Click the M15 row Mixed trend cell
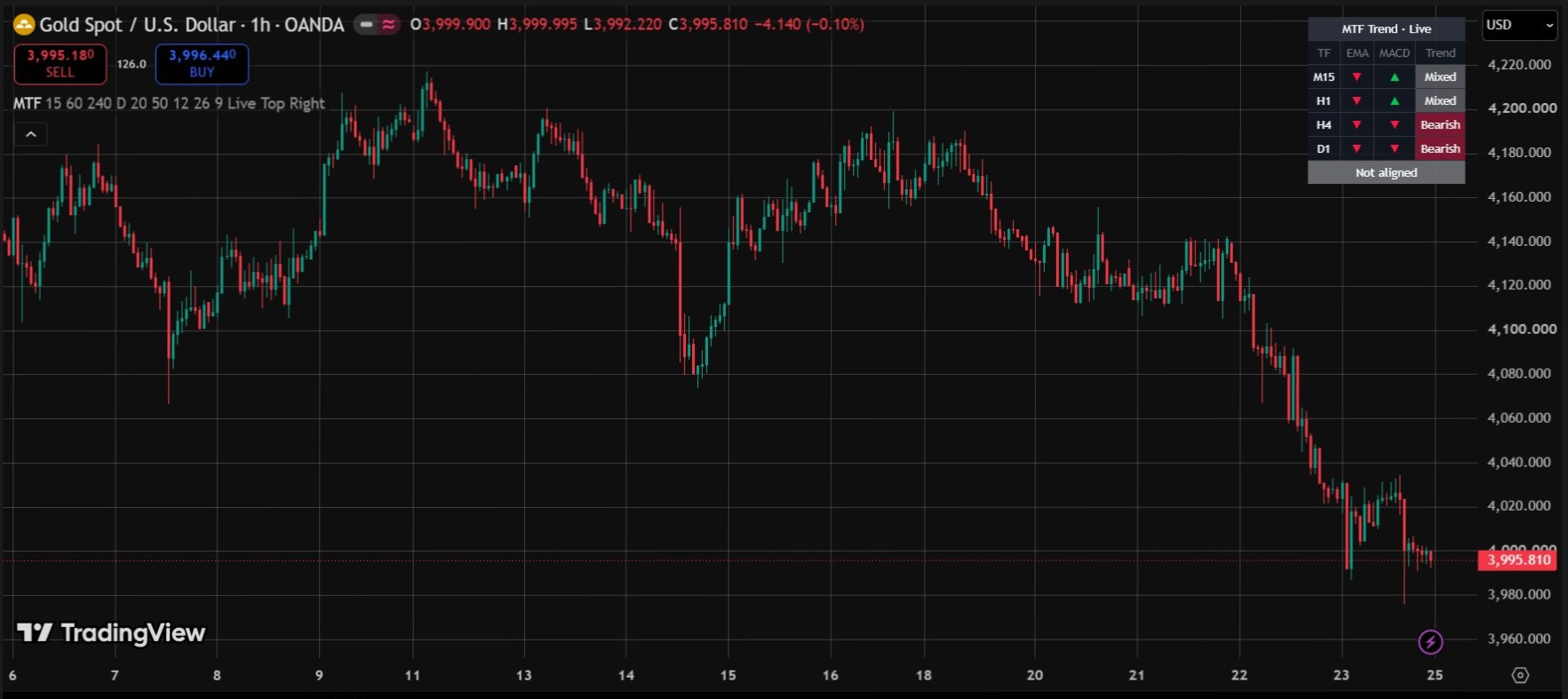 point(1440,77)
